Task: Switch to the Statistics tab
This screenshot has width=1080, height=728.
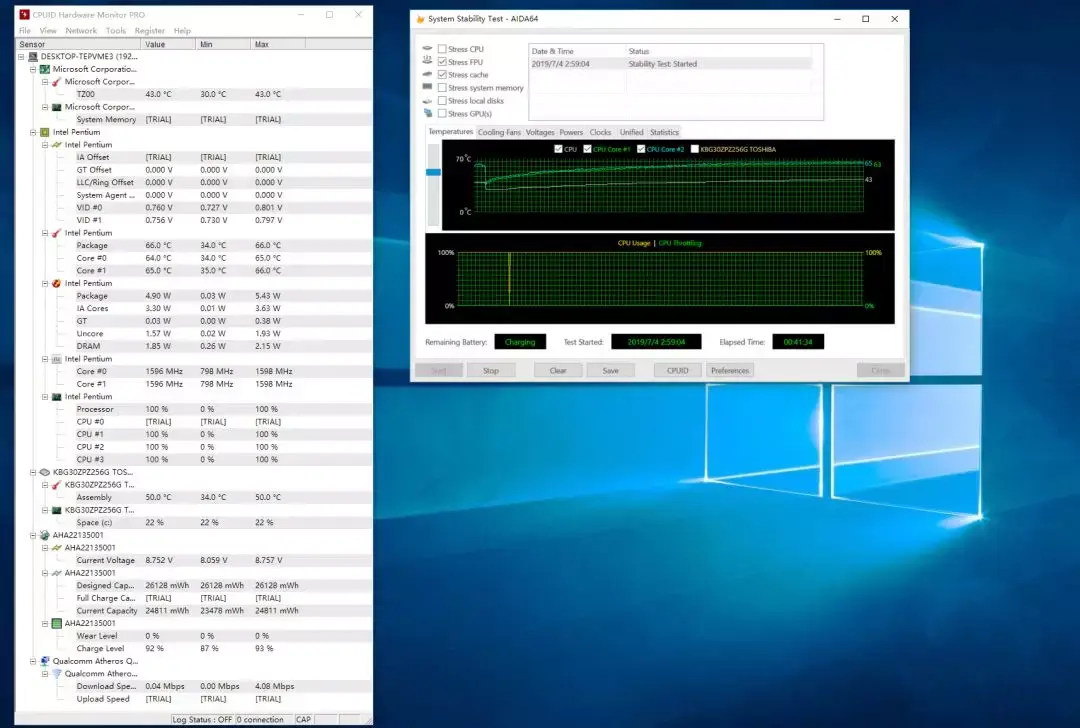Action: click(x=664, y=132)
